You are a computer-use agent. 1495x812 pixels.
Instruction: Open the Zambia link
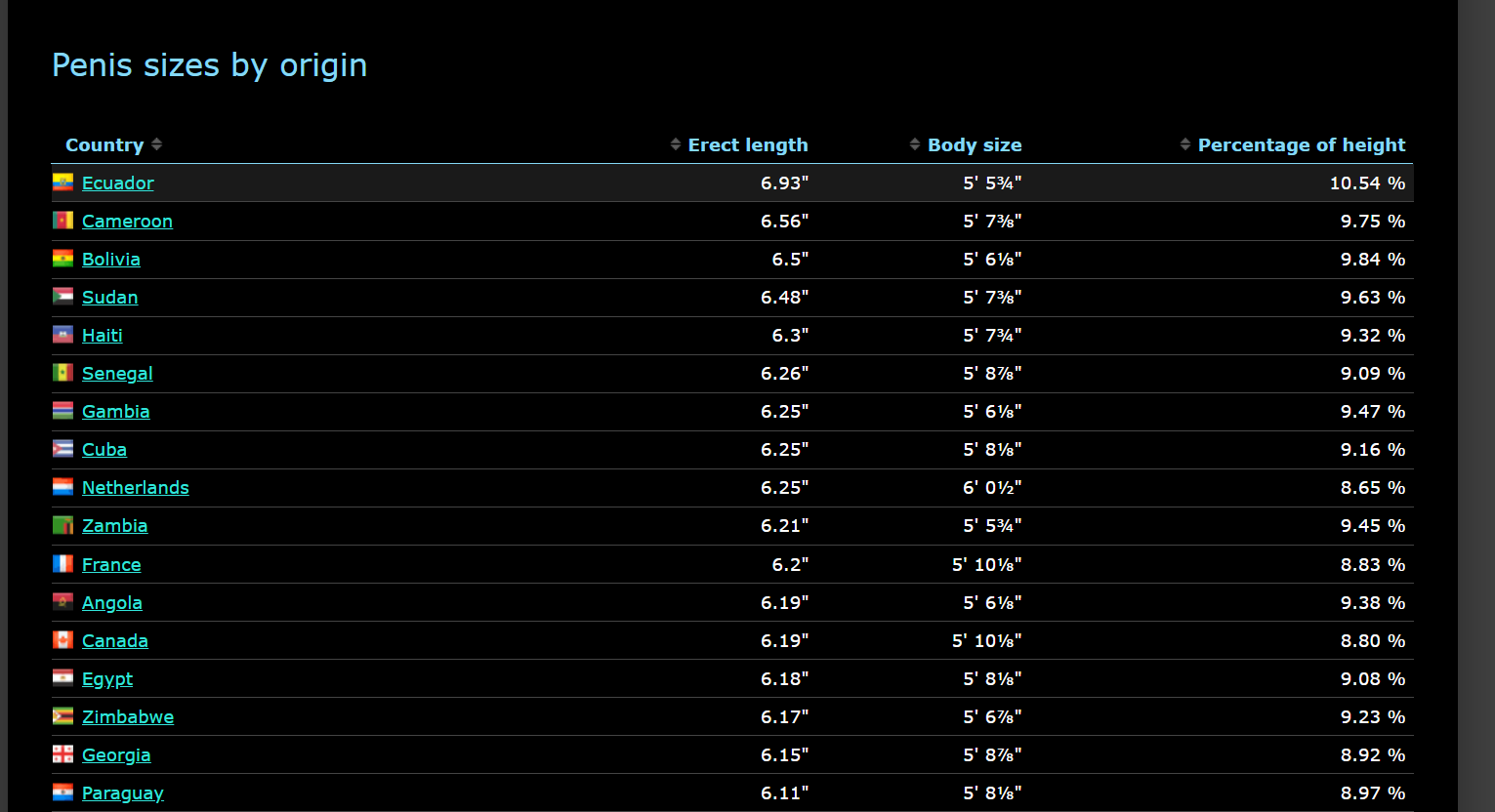115,525
